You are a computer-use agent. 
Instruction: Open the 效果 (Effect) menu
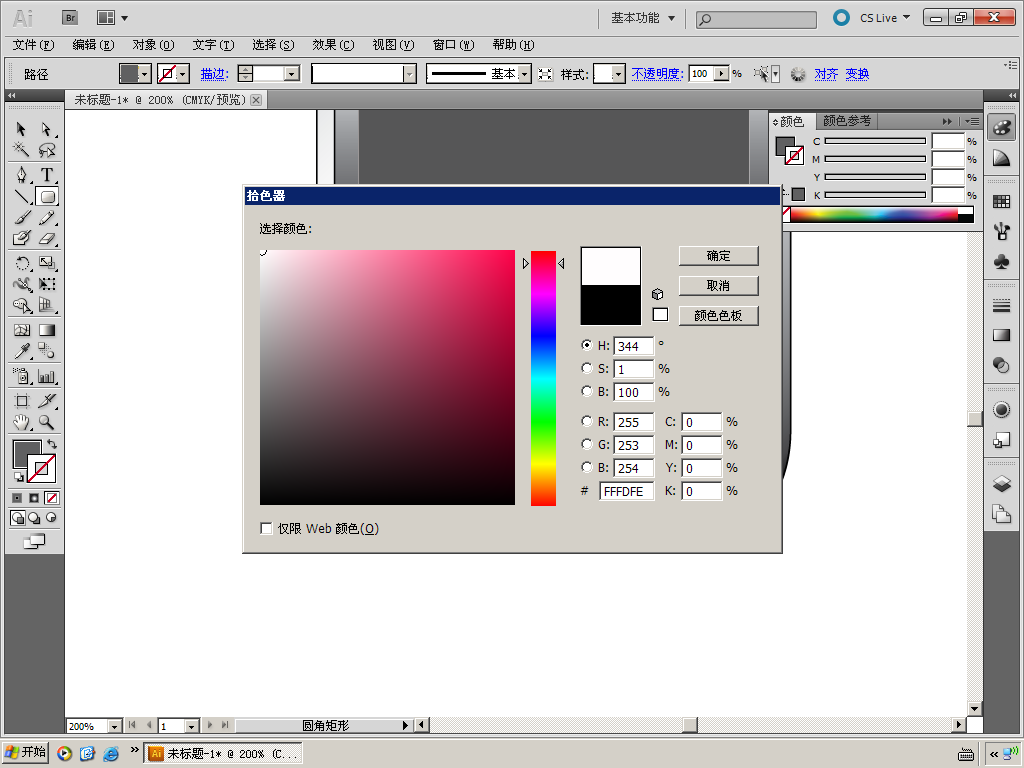[x=333, y=45]
